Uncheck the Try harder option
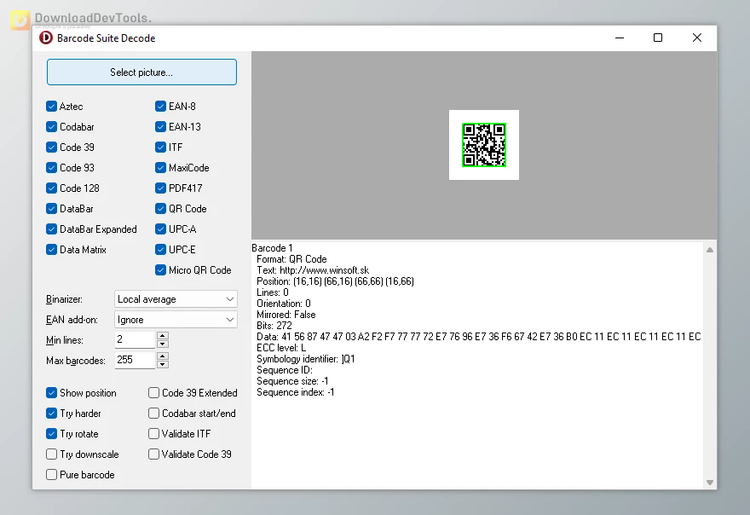The width and height of the screenshot is (750, 515). coord(52,414)
